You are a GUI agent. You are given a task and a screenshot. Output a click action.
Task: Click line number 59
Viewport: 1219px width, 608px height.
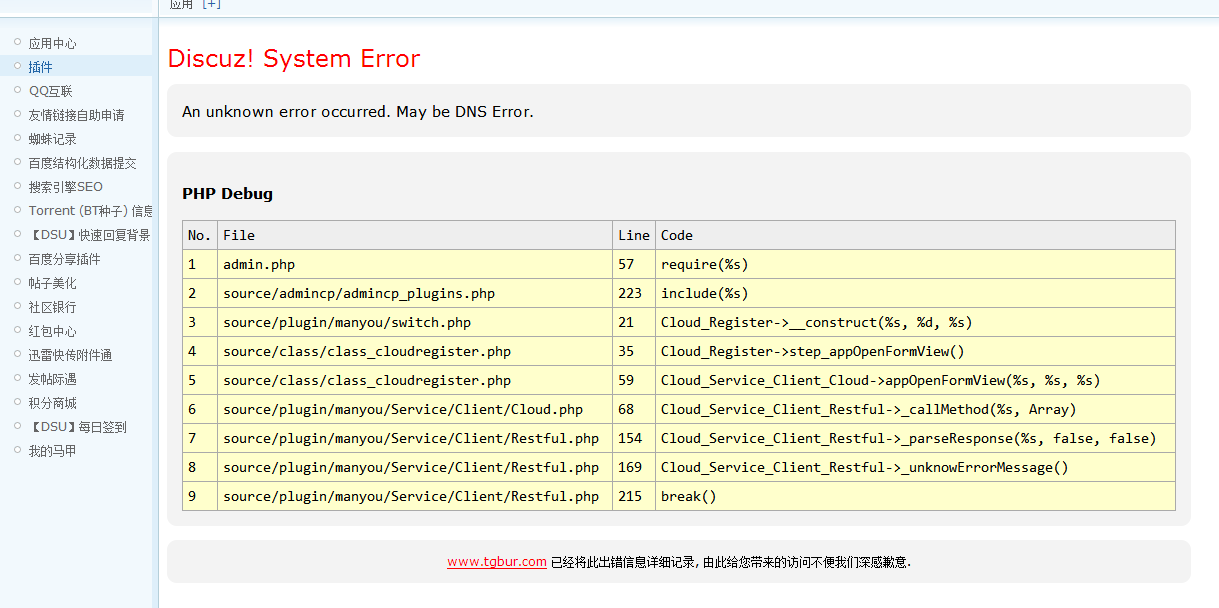click(634, 380)
